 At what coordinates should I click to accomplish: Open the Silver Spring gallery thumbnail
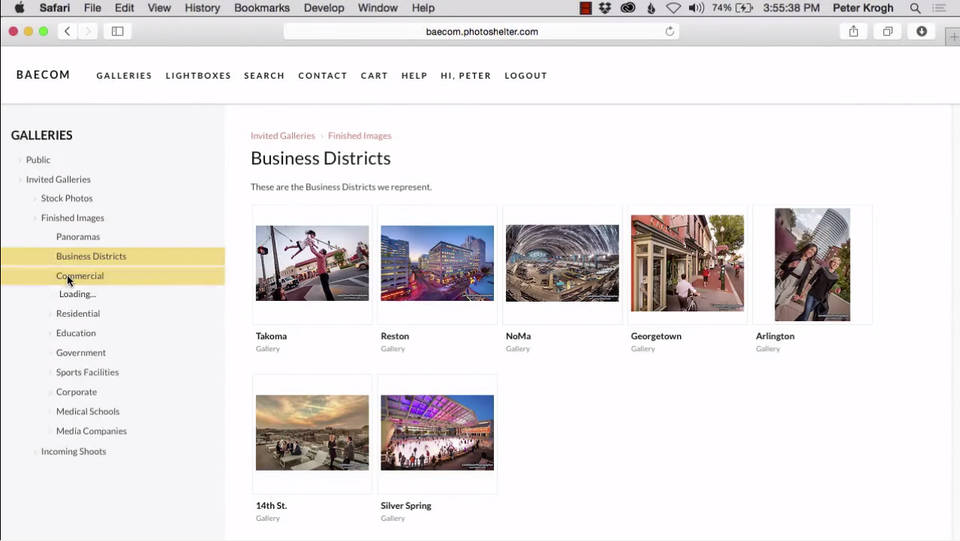pyautogui.click(x=437, y=433)
